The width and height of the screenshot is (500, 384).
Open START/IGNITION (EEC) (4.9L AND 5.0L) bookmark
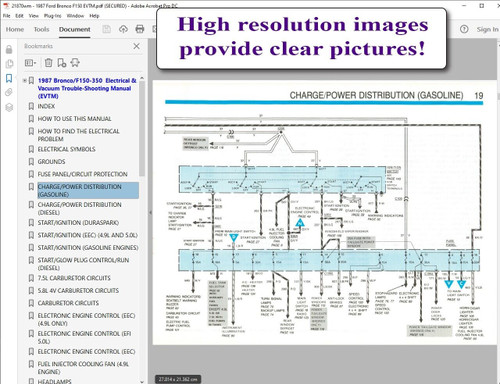tap(87, 235)
